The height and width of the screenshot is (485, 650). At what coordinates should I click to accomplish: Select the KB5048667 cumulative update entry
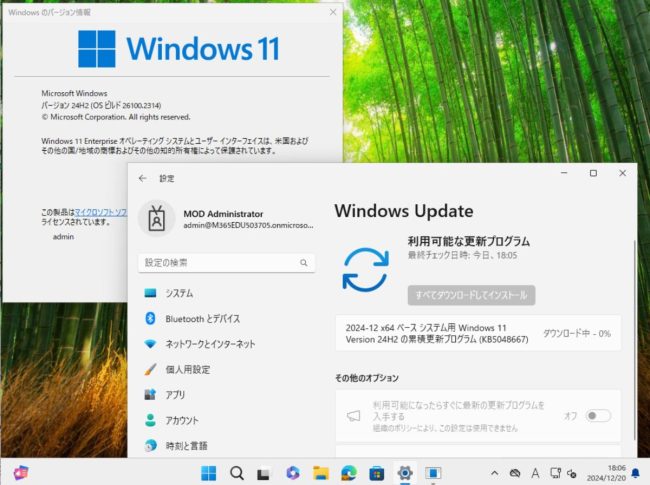coord(478,333)
